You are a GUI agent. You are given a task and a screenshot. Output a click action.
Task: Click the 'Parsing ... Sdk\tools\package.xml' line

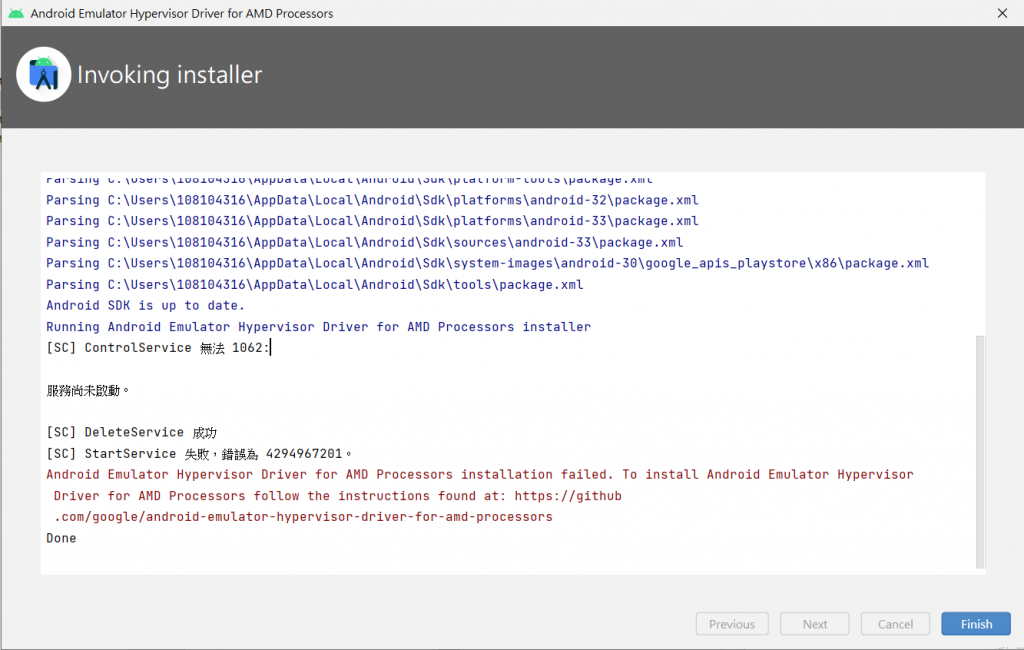pos(314,284)
